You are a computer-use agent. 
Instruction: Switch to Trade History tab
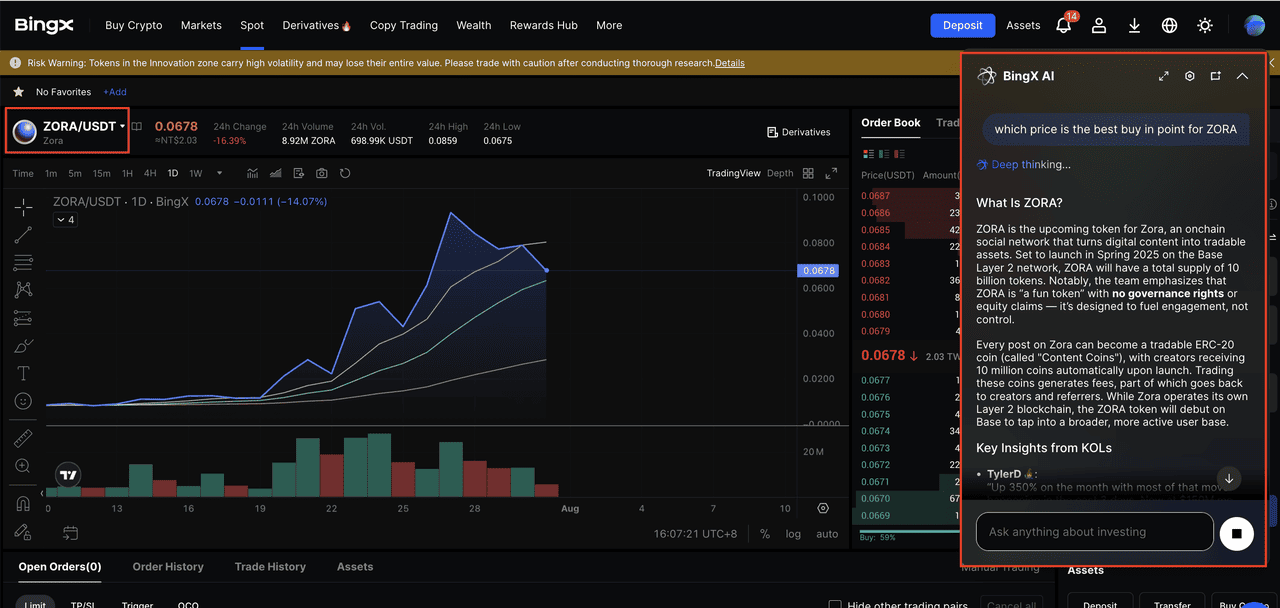click(x=270, y=567)
